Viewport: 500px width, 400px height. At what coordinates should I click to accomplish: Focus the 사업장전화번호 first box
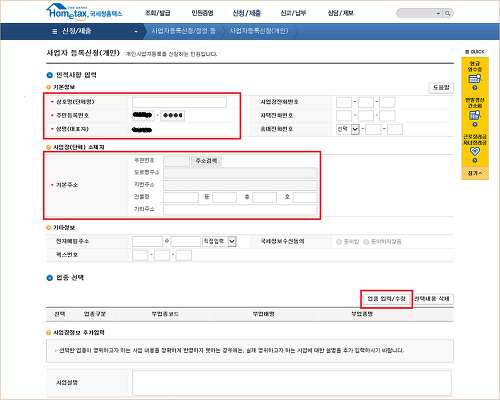pyautogui.click(x=344, y=102)
